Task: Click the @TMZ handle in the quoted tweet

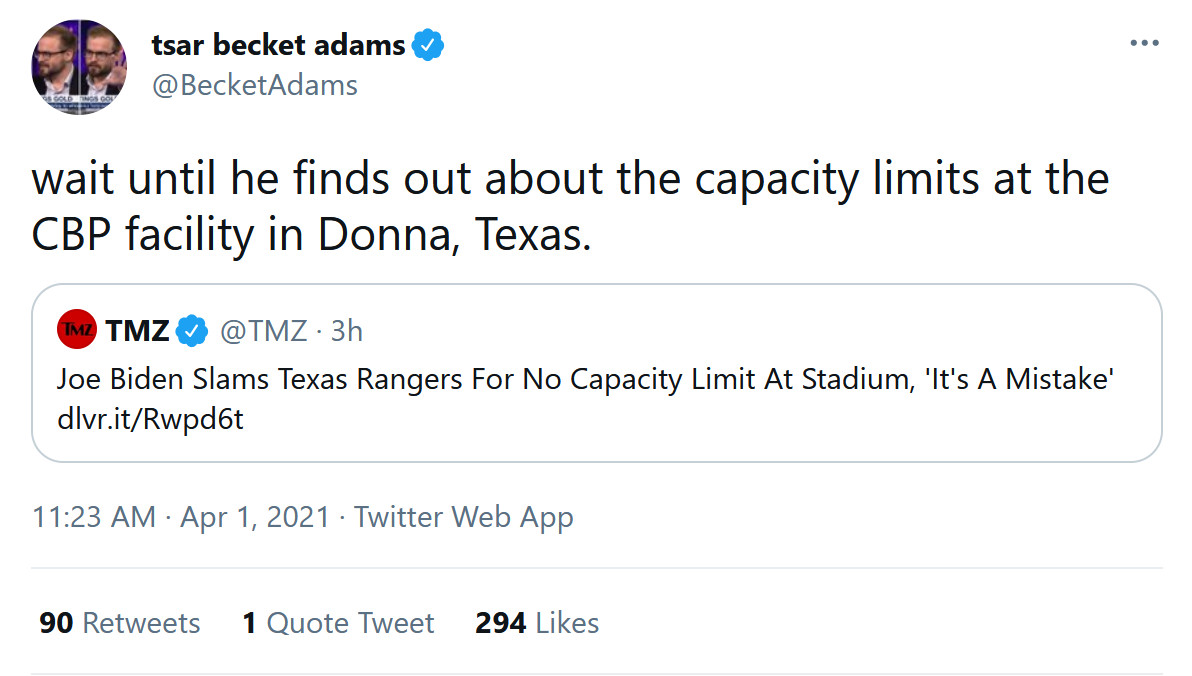Action: pos(264,331)
